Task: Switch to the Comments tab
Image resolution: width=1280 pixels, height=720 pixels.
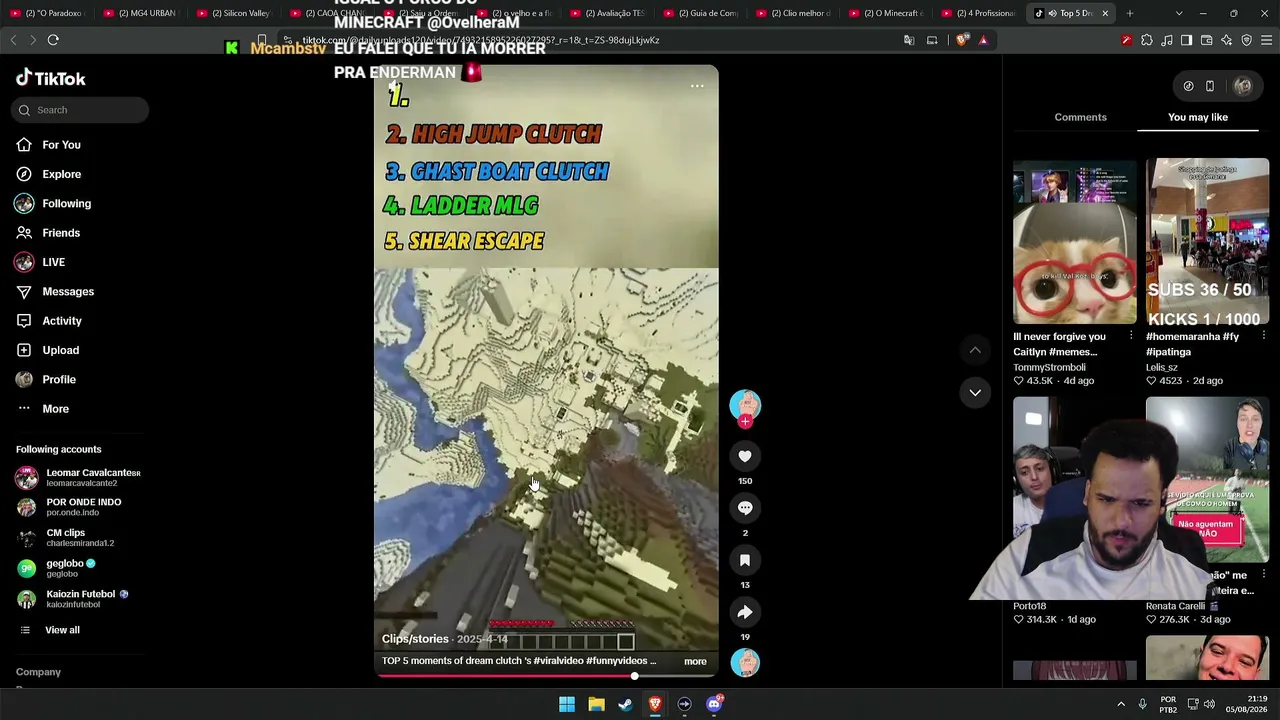Action: (1080, 117)
